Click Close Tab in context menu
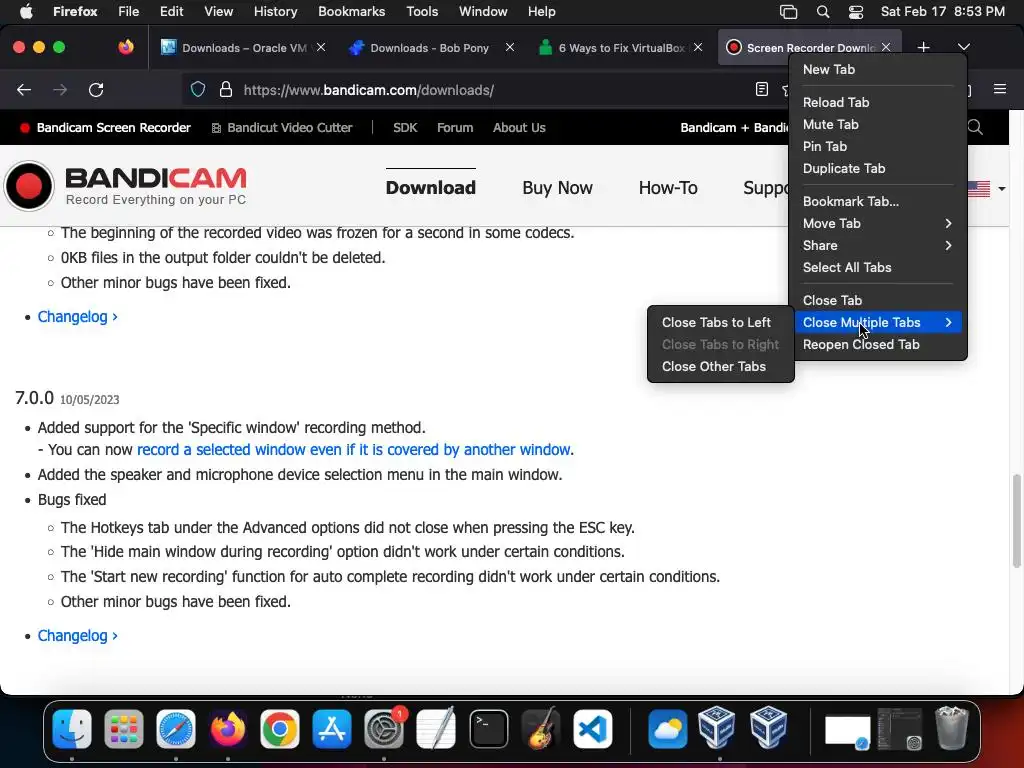Screen dimensions: 1024x768 click(878, 300)
